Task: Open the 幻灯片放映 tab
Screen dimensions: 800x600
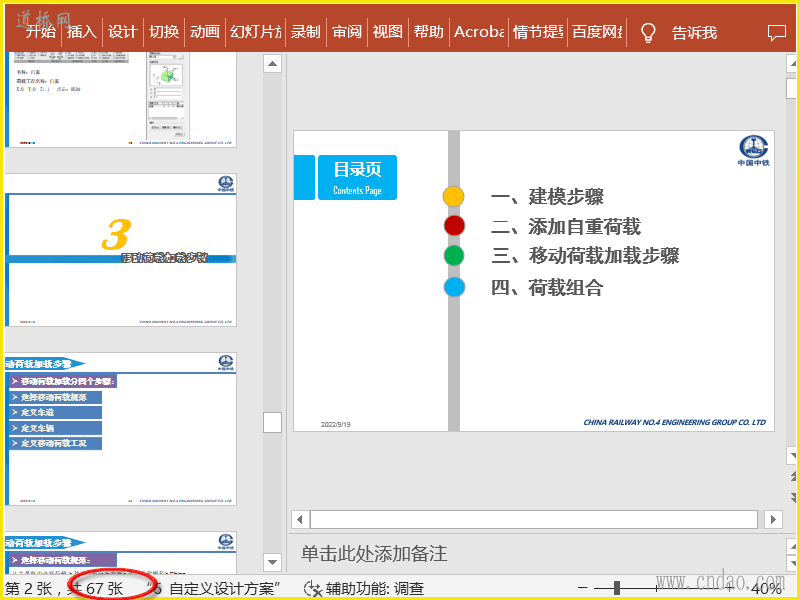Action: [256, 32]
